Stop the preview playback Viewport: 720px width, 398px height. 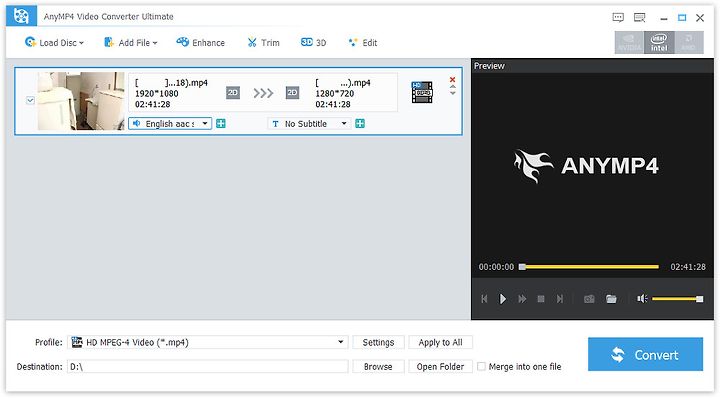point(541,299)
